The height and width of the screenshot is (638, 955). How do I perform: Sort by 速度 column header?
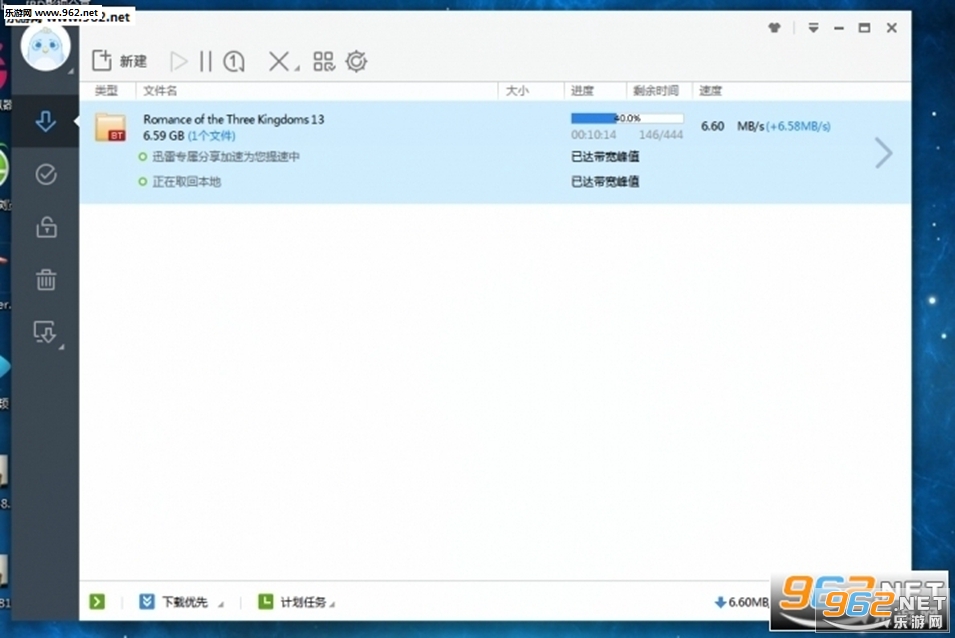pos(710,91)
